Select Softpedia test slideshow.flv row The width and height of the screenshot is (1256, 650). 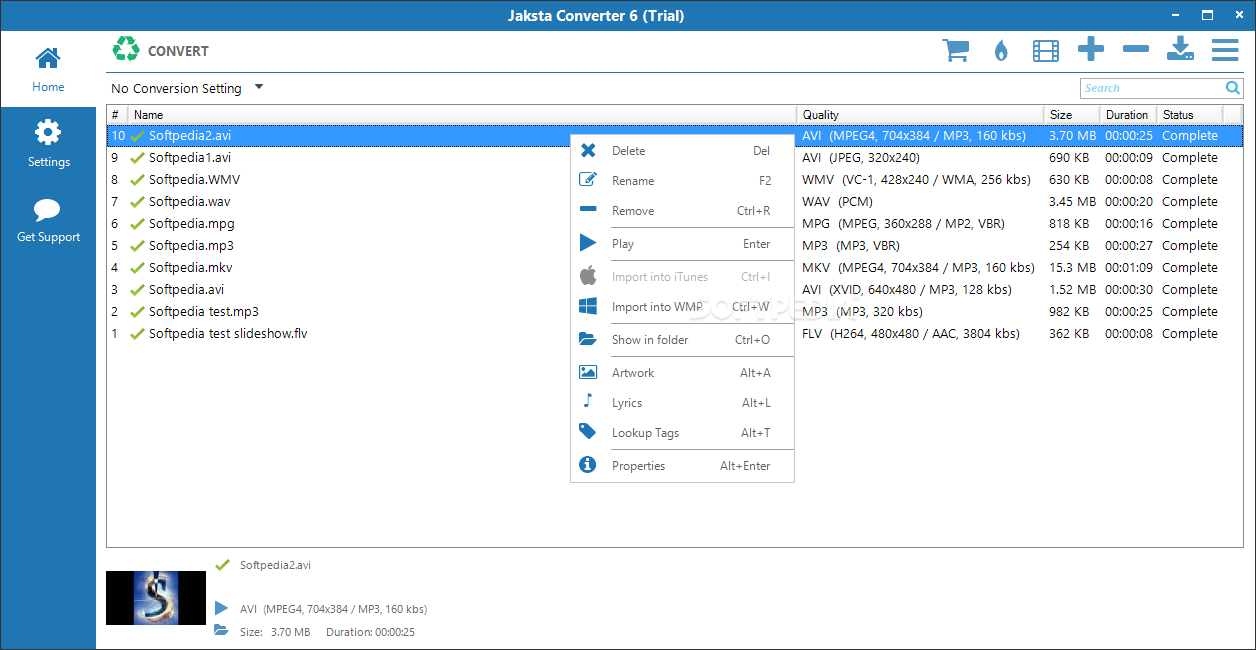point(675,334)
